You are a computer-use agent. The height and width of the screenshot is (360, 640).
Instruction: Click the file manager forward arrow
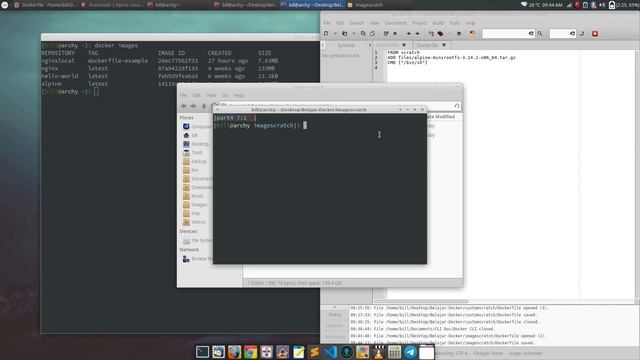(x=193, y=106)
